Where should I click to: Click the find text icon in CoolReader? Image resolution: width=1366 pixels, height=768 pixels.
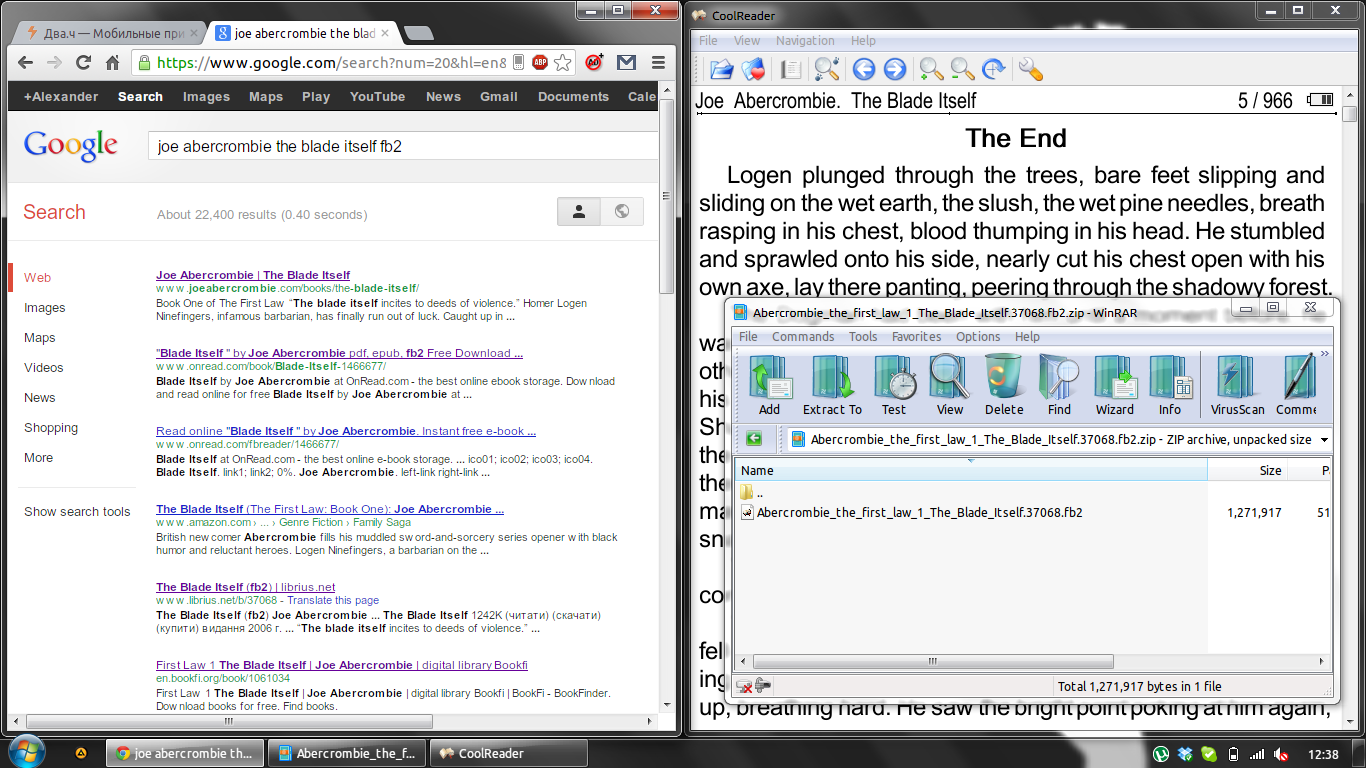(826, 69)
